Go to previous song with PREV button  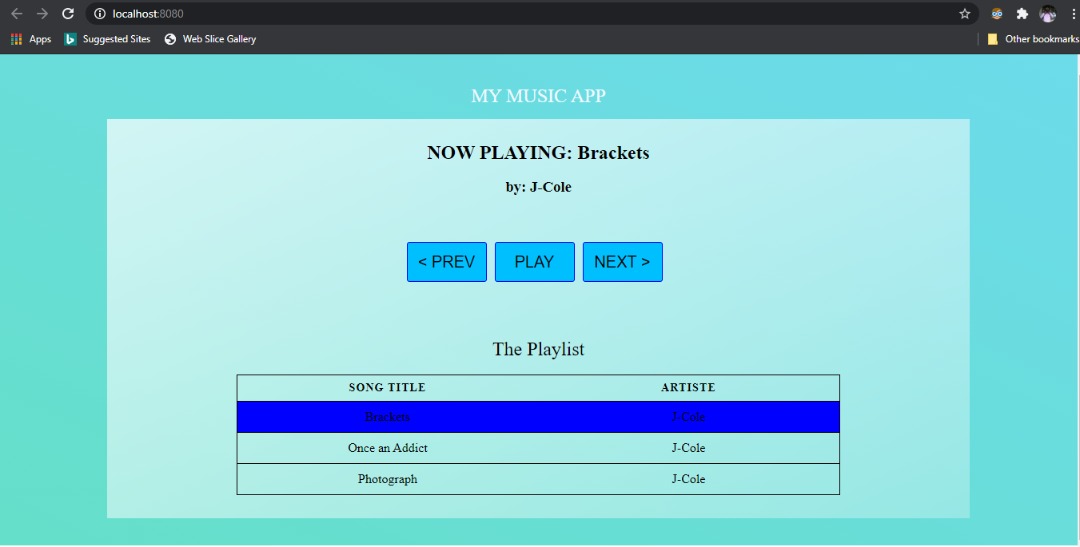point(446,262)
